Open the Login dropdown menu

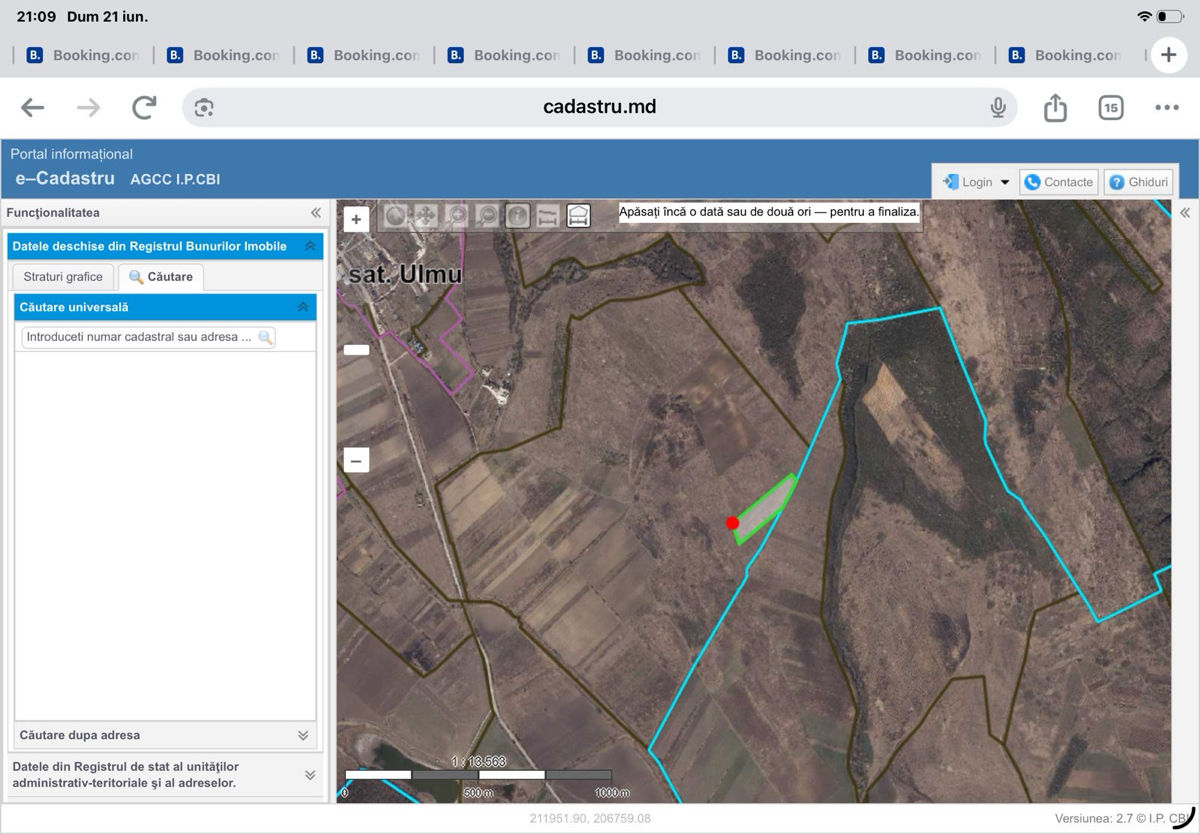tap(976, 182)
